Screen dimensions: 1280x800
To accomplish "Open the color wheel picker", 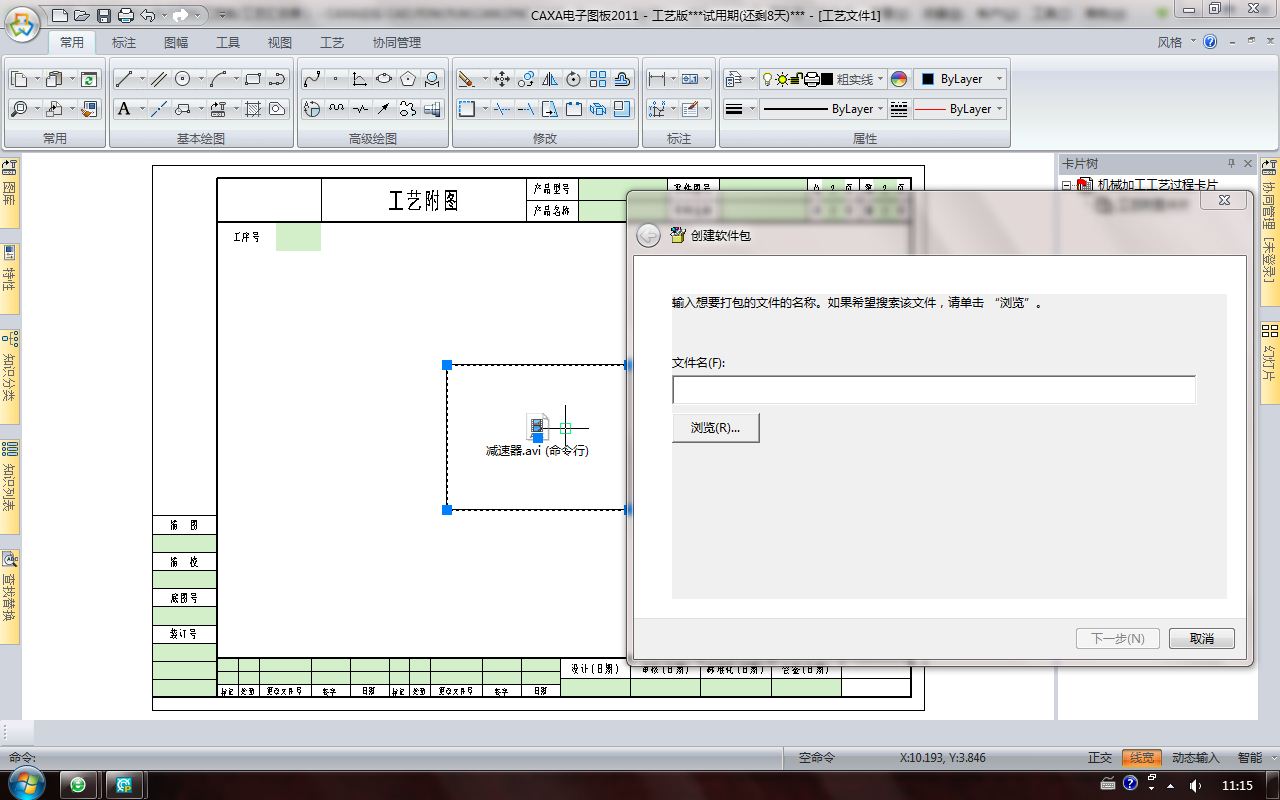I will click(x=898, y=79).
